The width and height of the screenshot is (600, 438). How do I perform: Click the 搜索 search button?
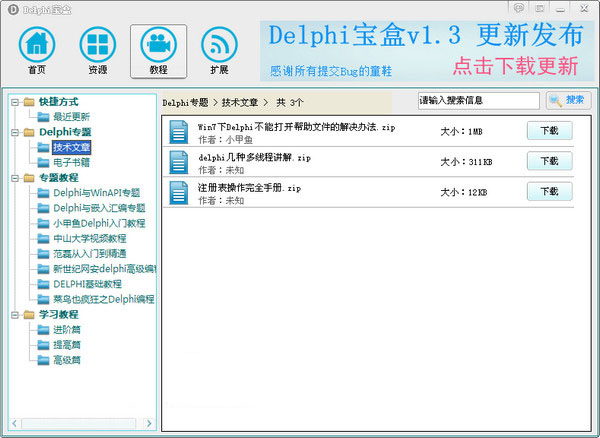(x=569, y=100)
